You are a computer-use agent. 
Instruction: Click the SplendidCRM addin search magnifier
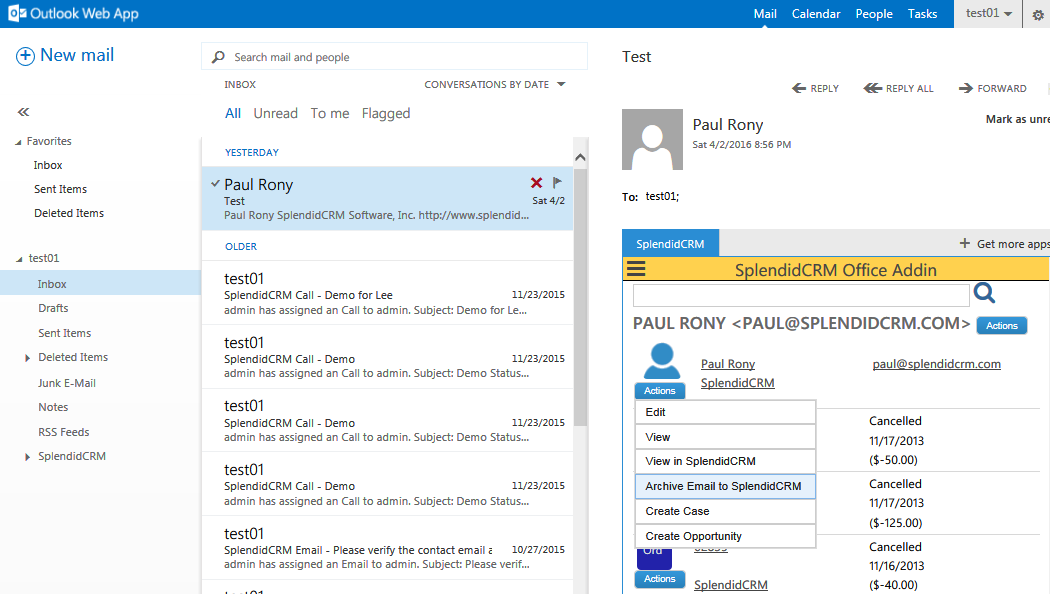point(984,293)
